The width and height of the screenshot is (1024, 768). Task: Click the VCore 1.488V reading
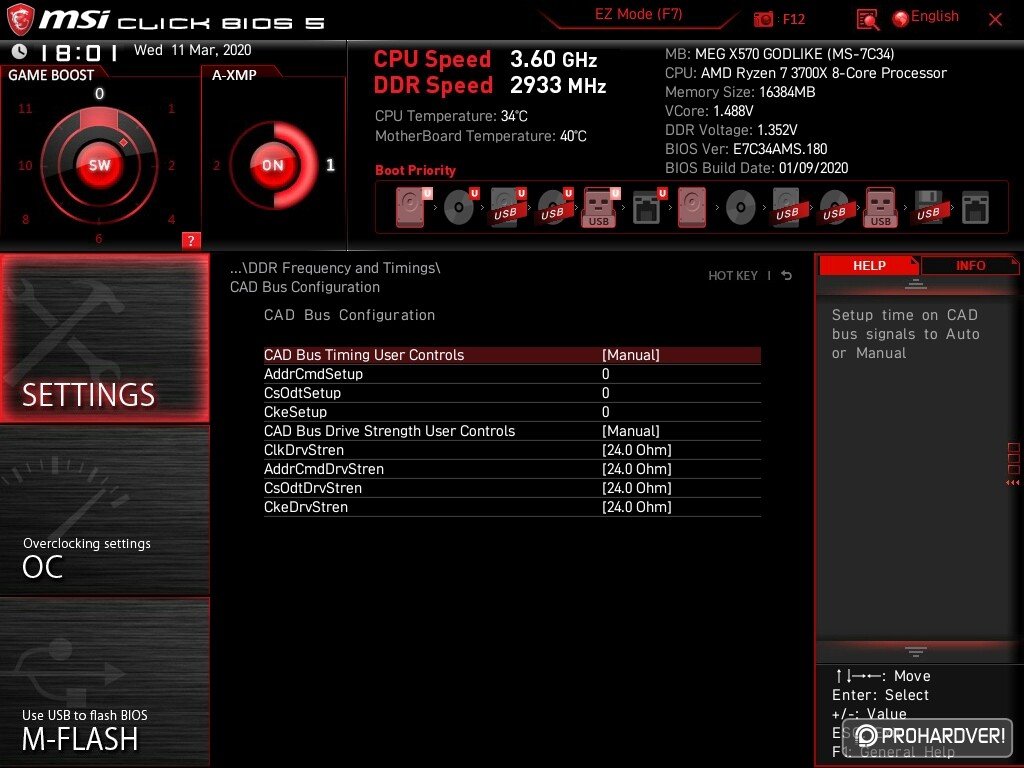tap(709, 111)
